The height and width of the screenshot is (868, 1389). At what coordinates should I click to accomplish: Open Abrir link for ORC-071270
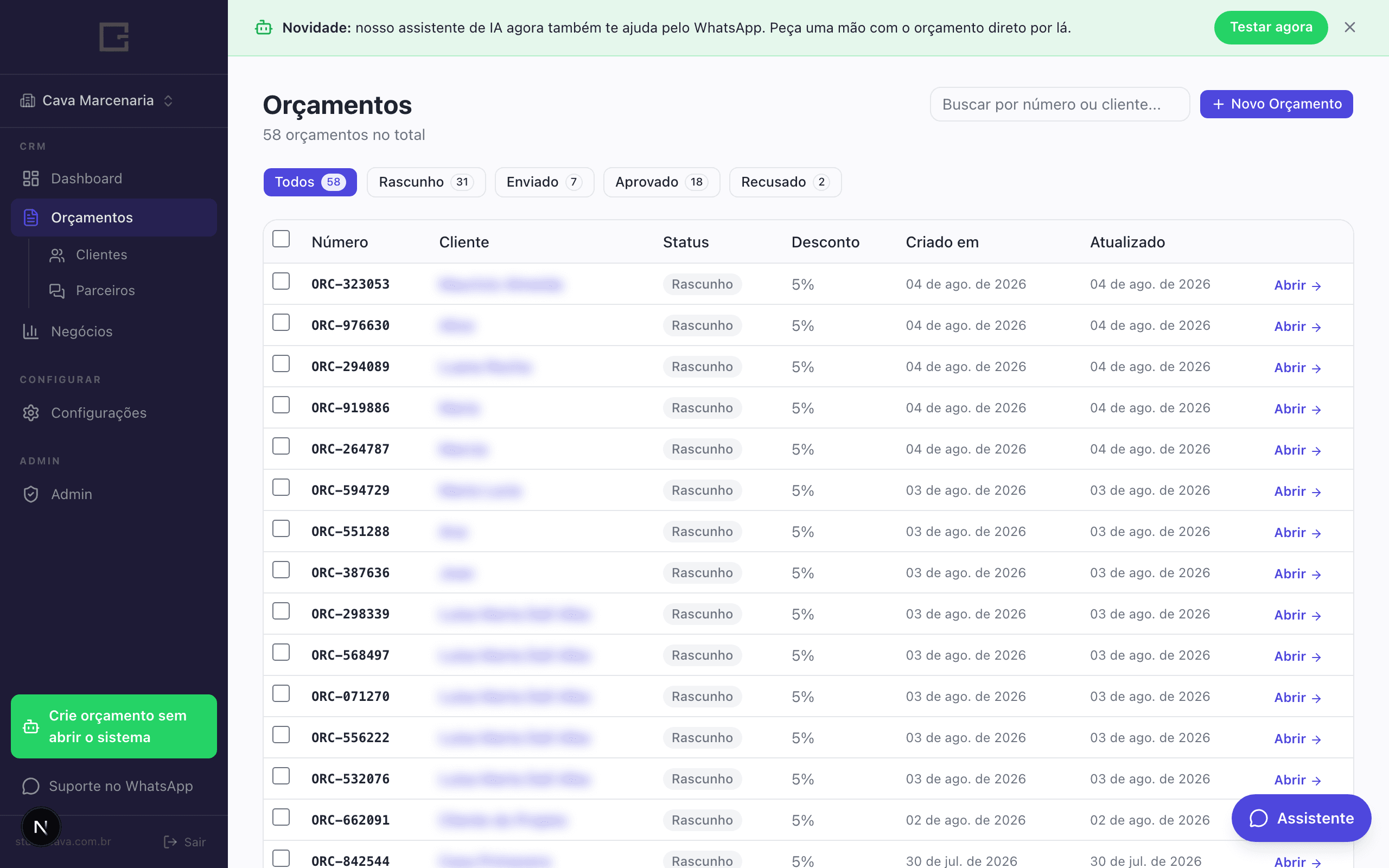(x=1298, y=698)
